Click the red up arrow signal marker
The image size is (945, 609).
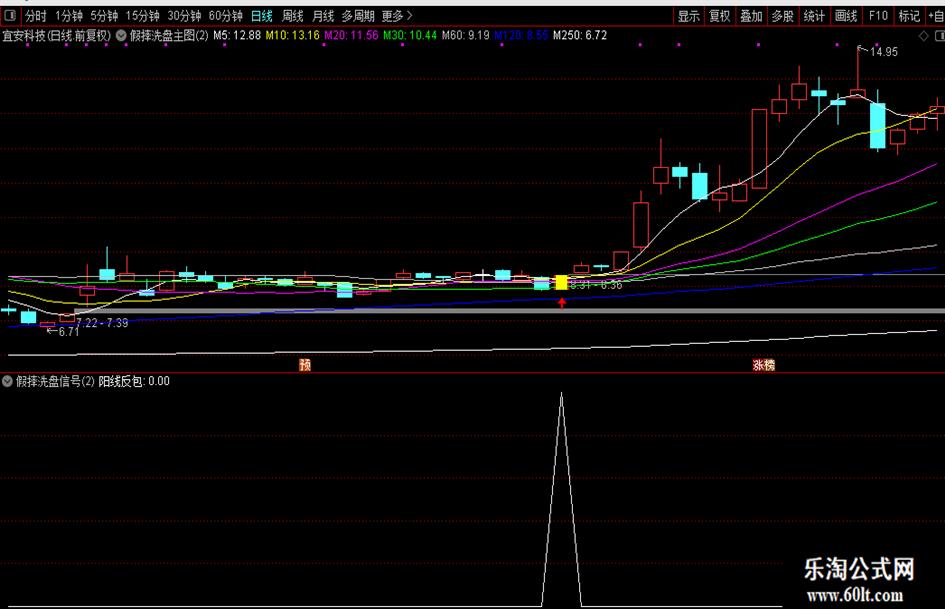pyautogui.click(x=562, y=302)
